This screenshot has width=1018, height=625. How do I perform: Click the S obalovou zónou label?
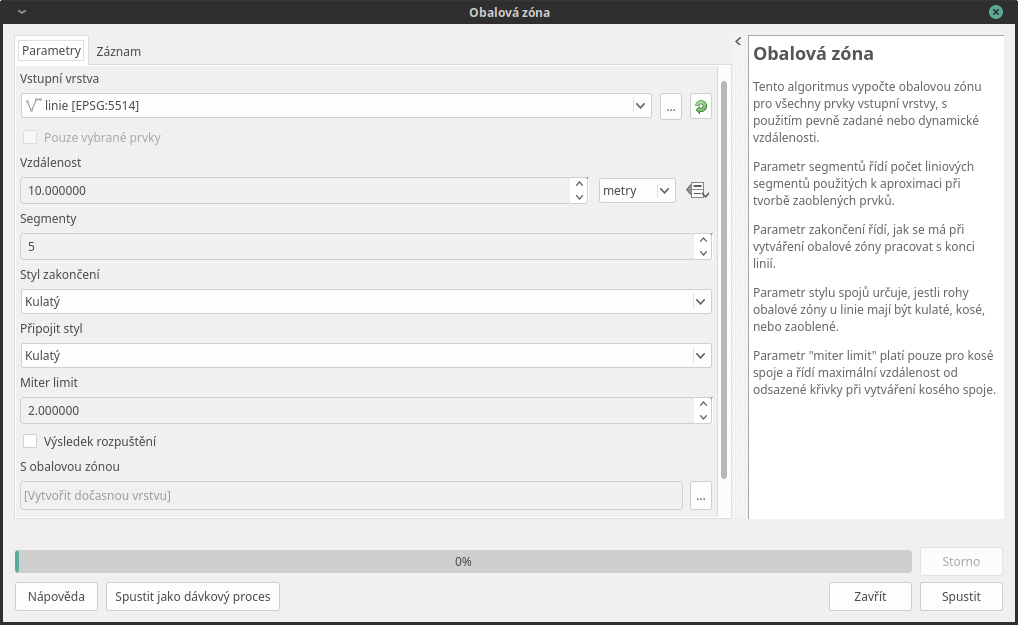(70, 467)
